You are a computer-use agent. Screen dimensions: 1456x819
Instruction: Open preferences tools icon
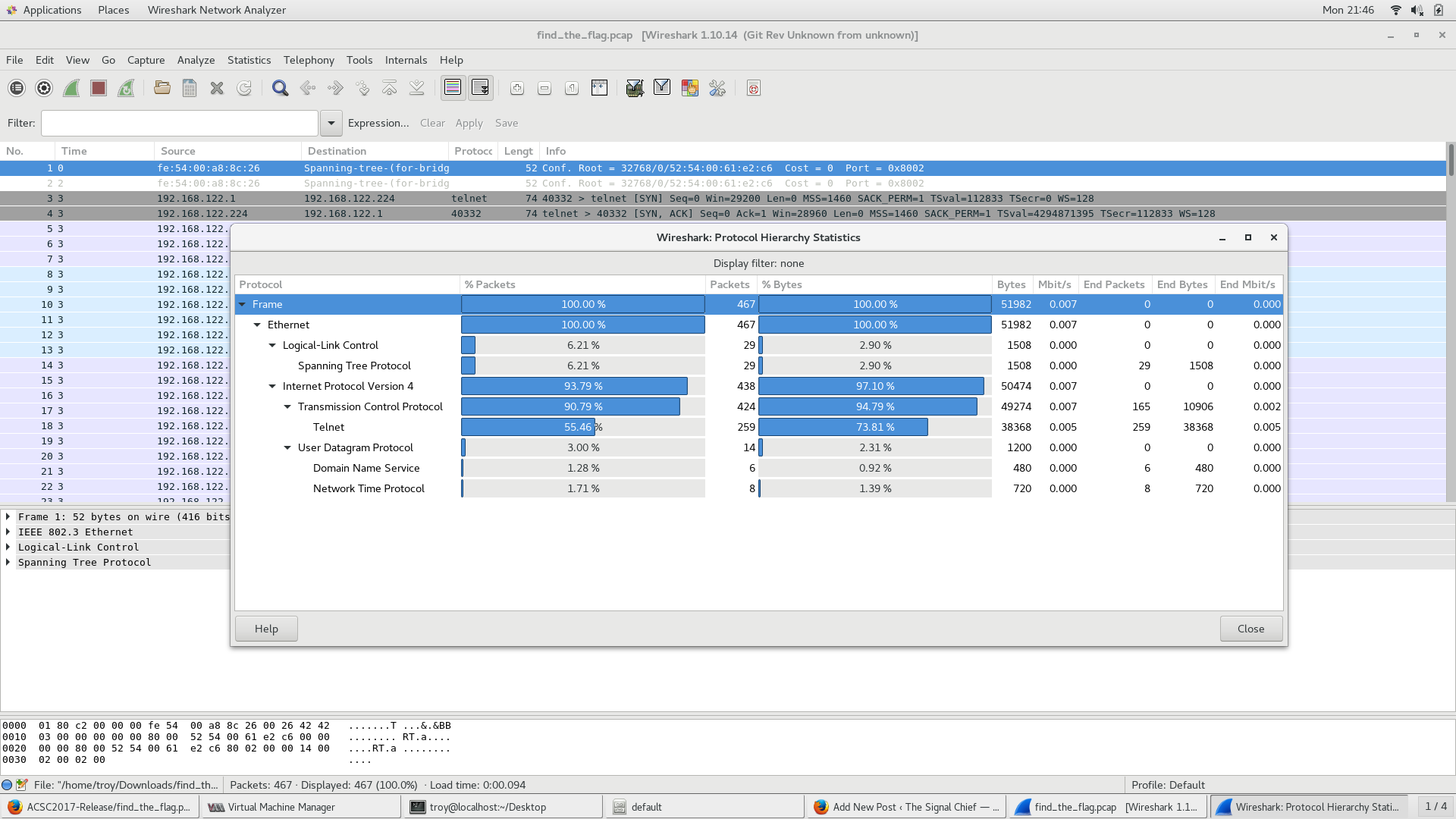(717, 88)
